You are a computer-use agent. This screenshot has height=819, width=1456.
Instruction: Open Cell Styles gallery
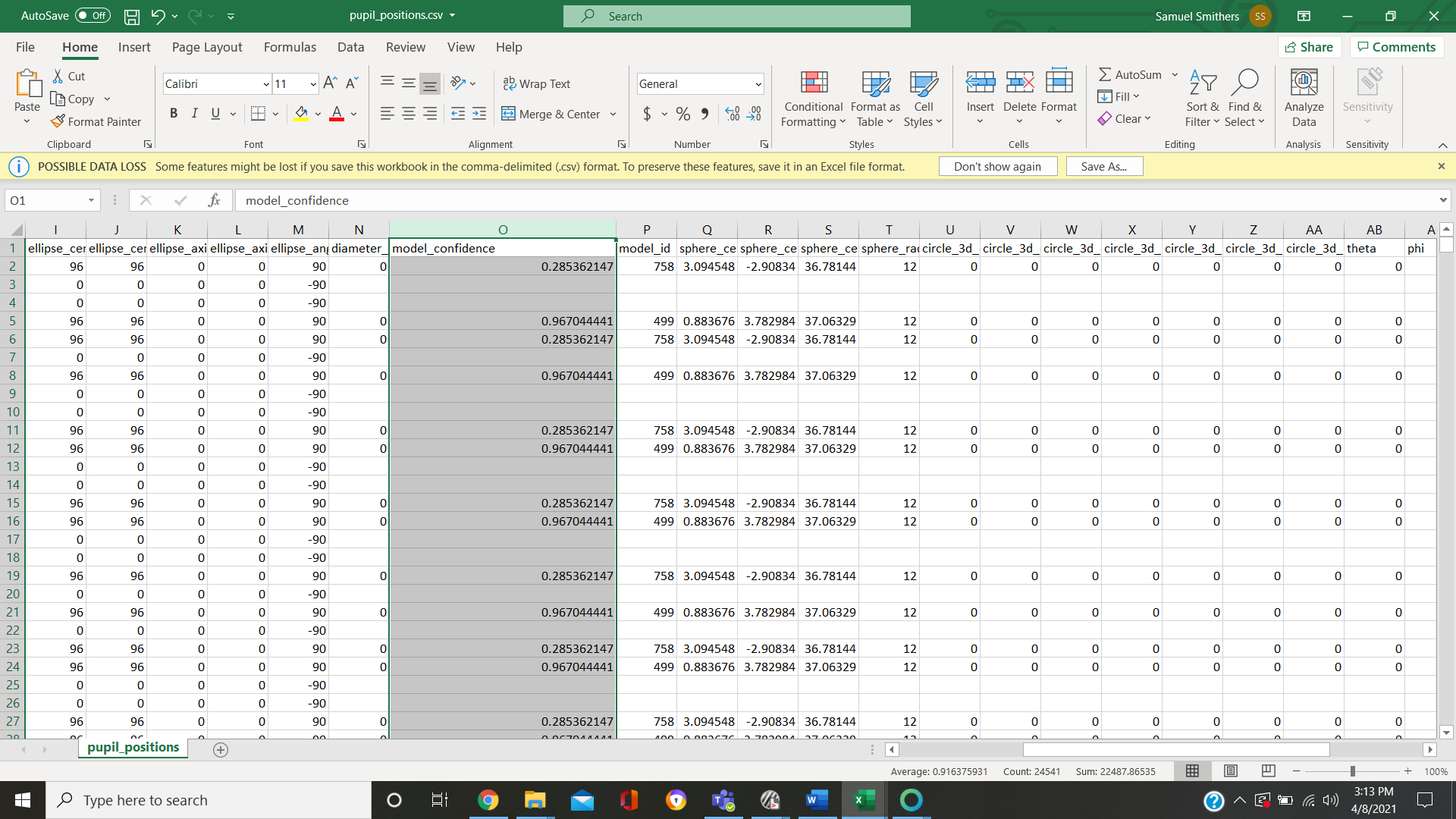click(x=923, y=99)
